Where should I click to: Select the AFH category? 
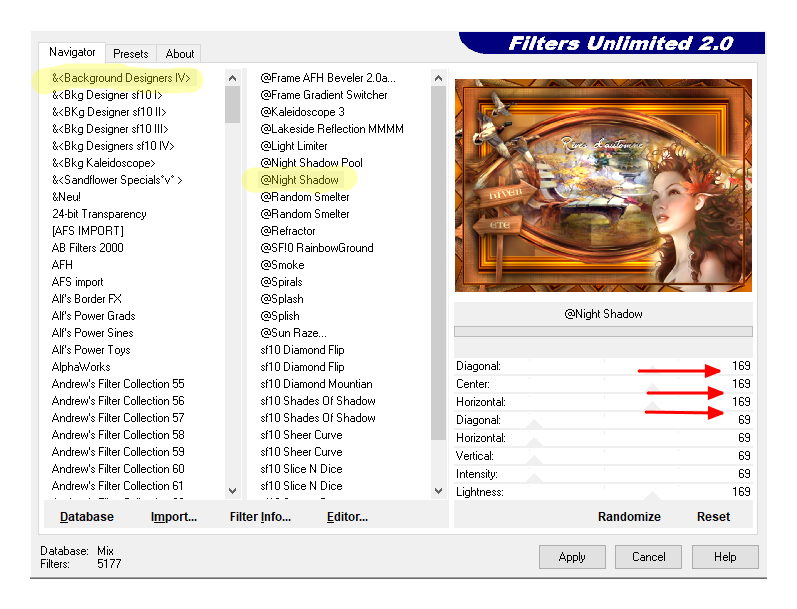coord(63,265)
